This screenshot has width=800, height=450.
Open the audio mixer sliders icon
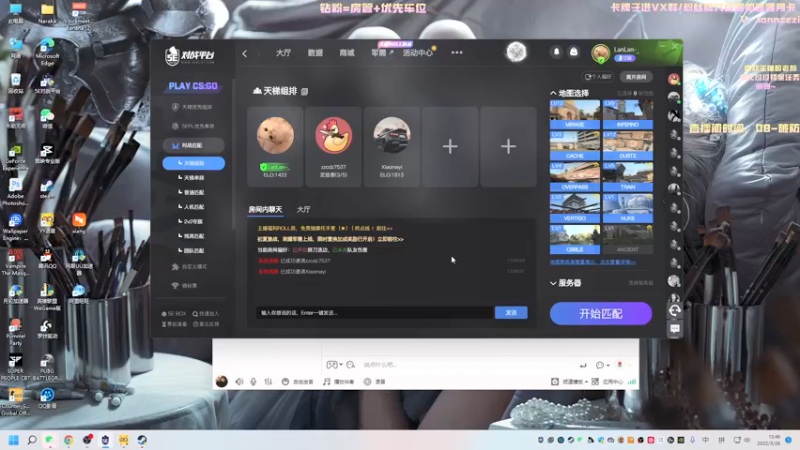tap(268, 382)
